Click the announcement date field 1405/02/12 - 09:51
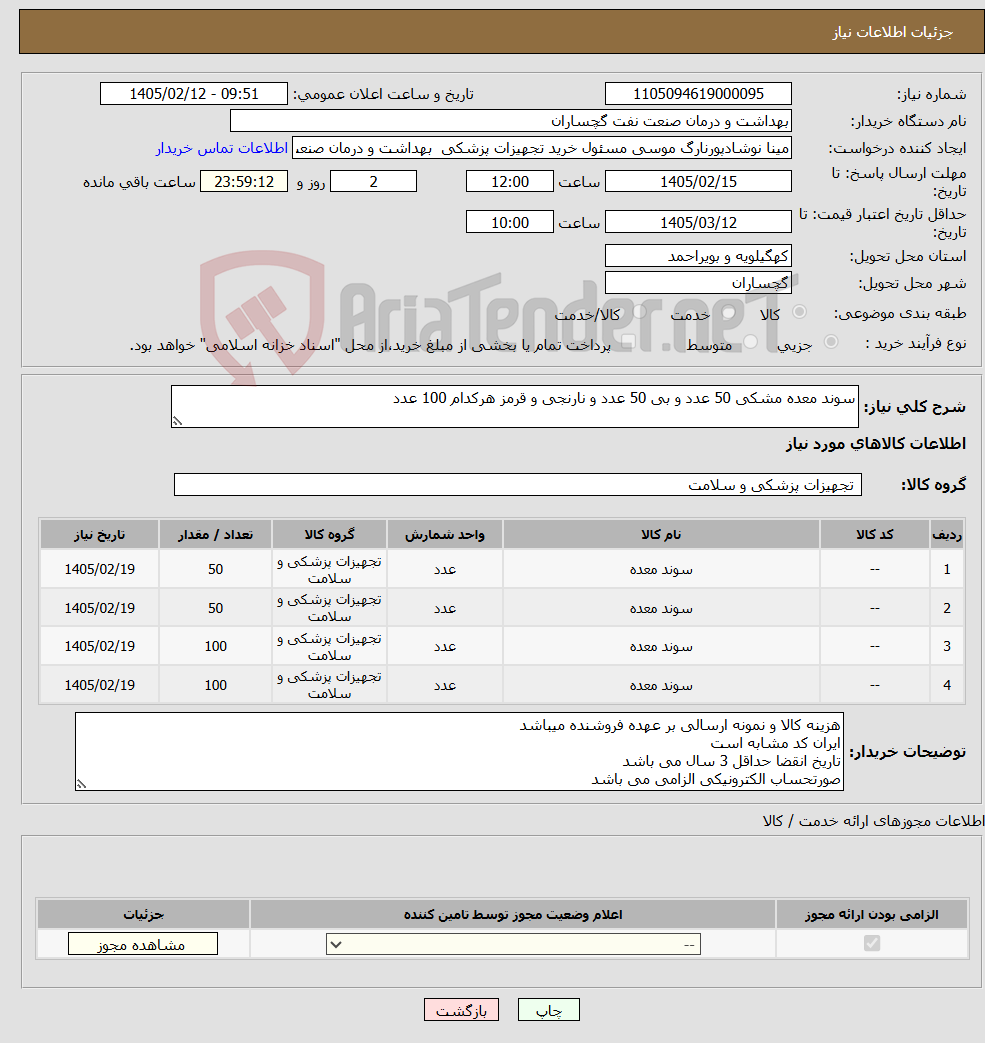Image resolution: width=985 pixels, height=1043 pixels. click(194, 94)
